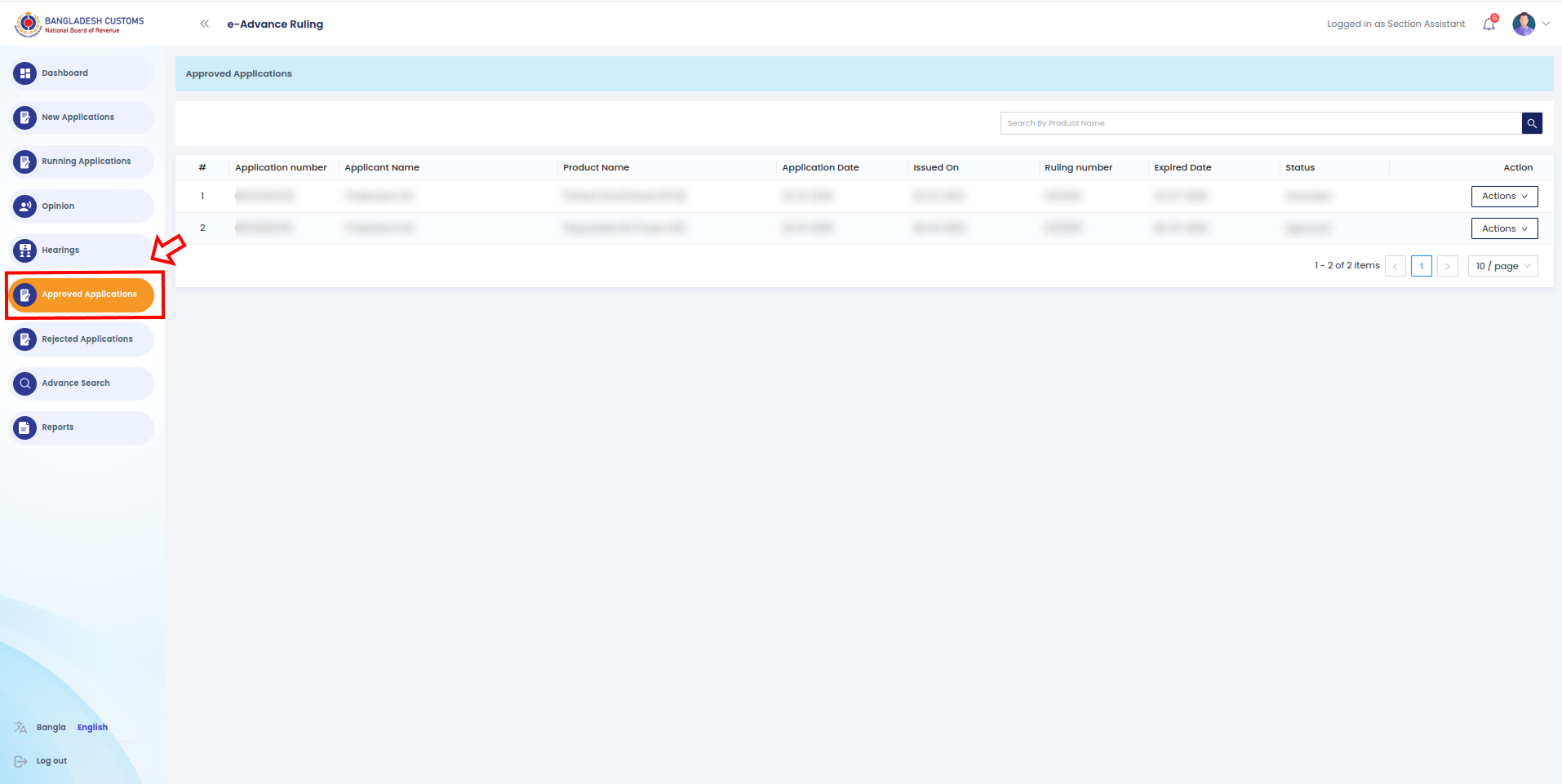Click the Status column header

(1300, 167)
